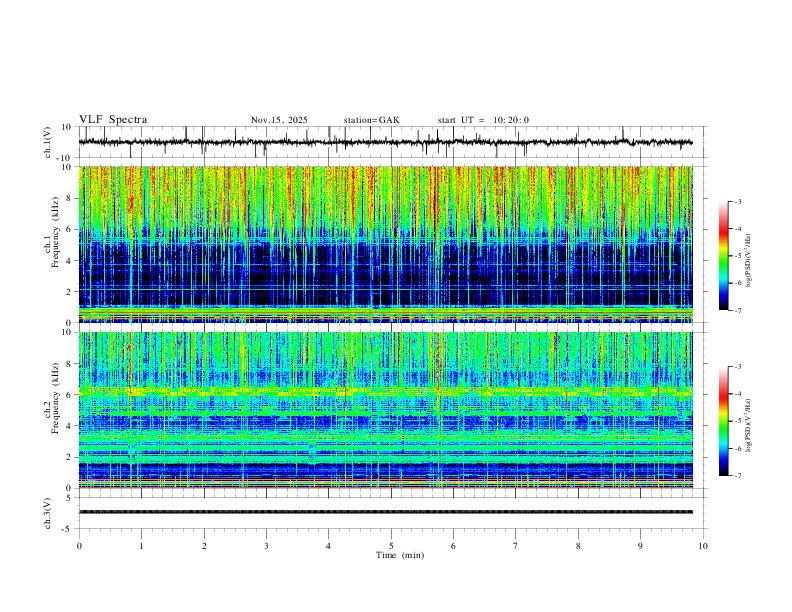792x612 pixels.
Task: Click time axis tick label "5"
Action: point(391,546)
